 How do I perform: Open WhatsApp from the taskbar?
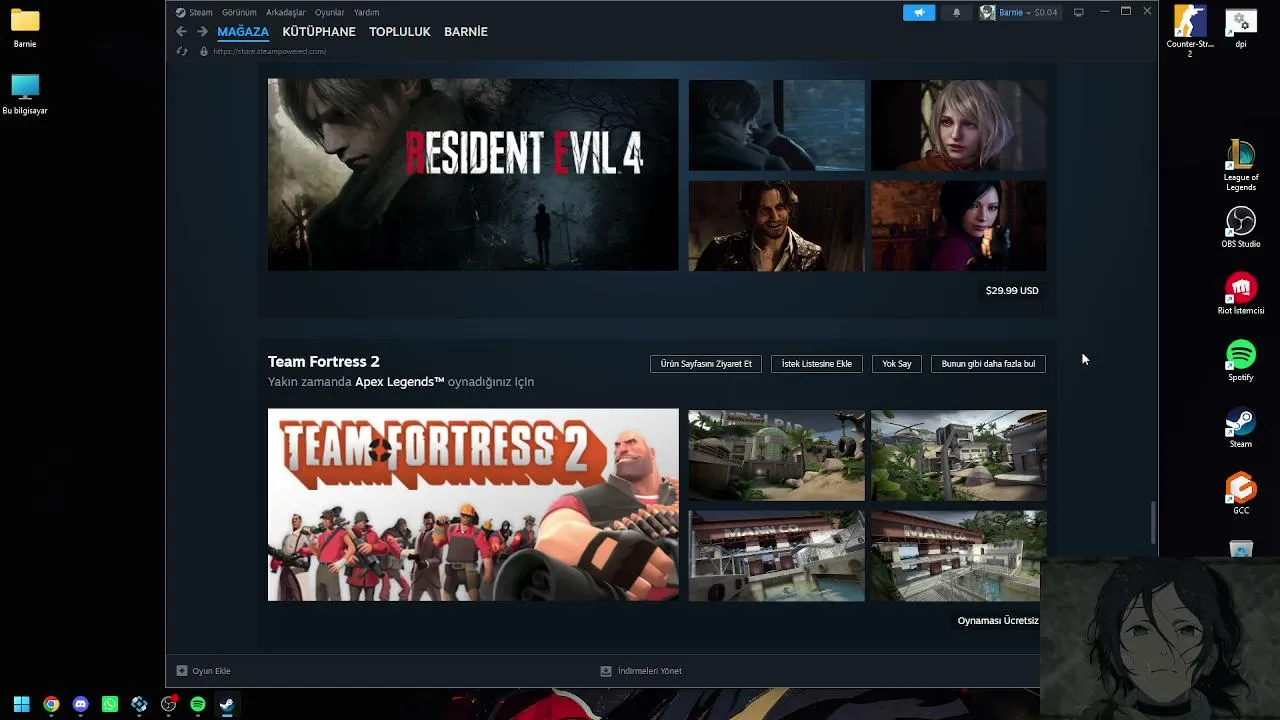coord(110,704)
